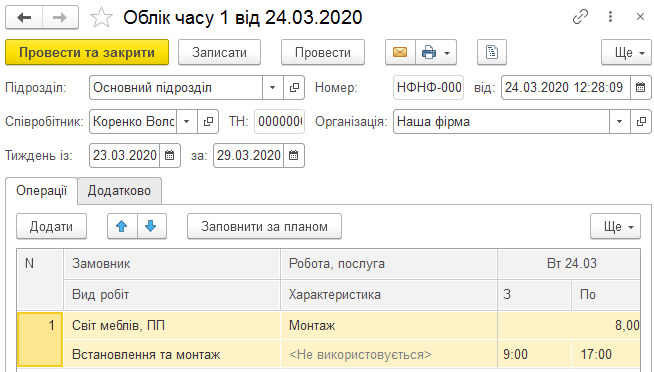Click Вт 24.03 column header
This screenshot has height=372, width=654.
(569, 264)
